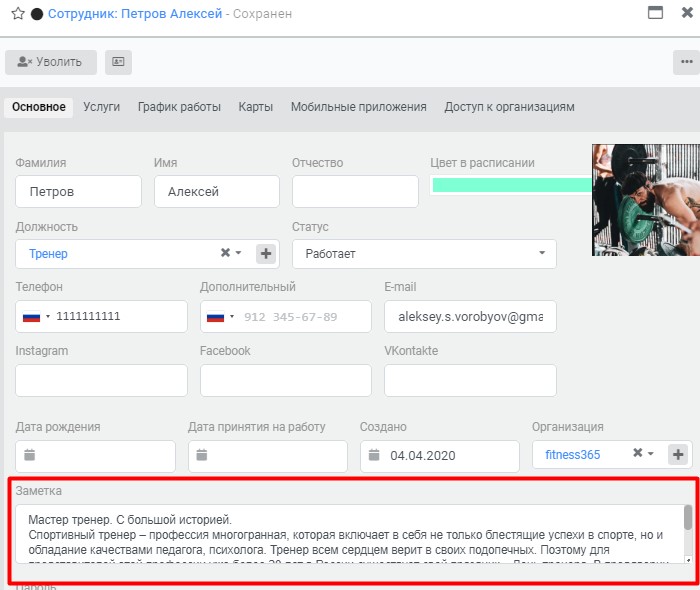Click the Instagram input field
Image resolution: width=700 pixels, height=590 pixels.
[x=101, y=380]
